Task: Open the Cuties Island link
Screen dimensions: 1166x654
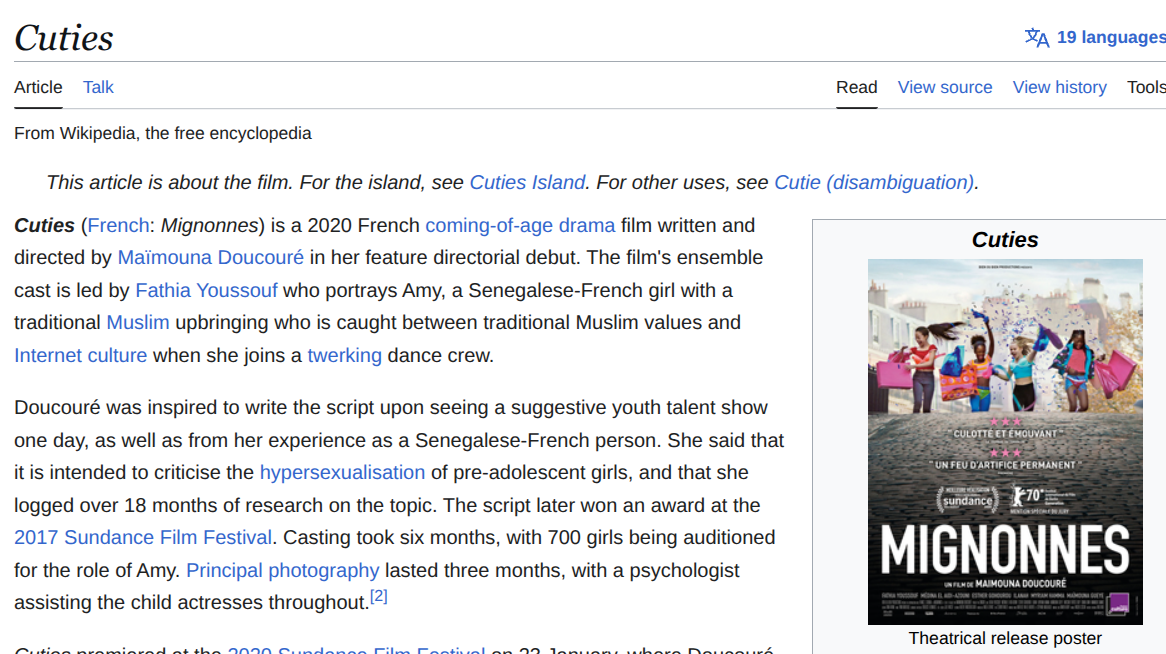Action: [527, 182]
